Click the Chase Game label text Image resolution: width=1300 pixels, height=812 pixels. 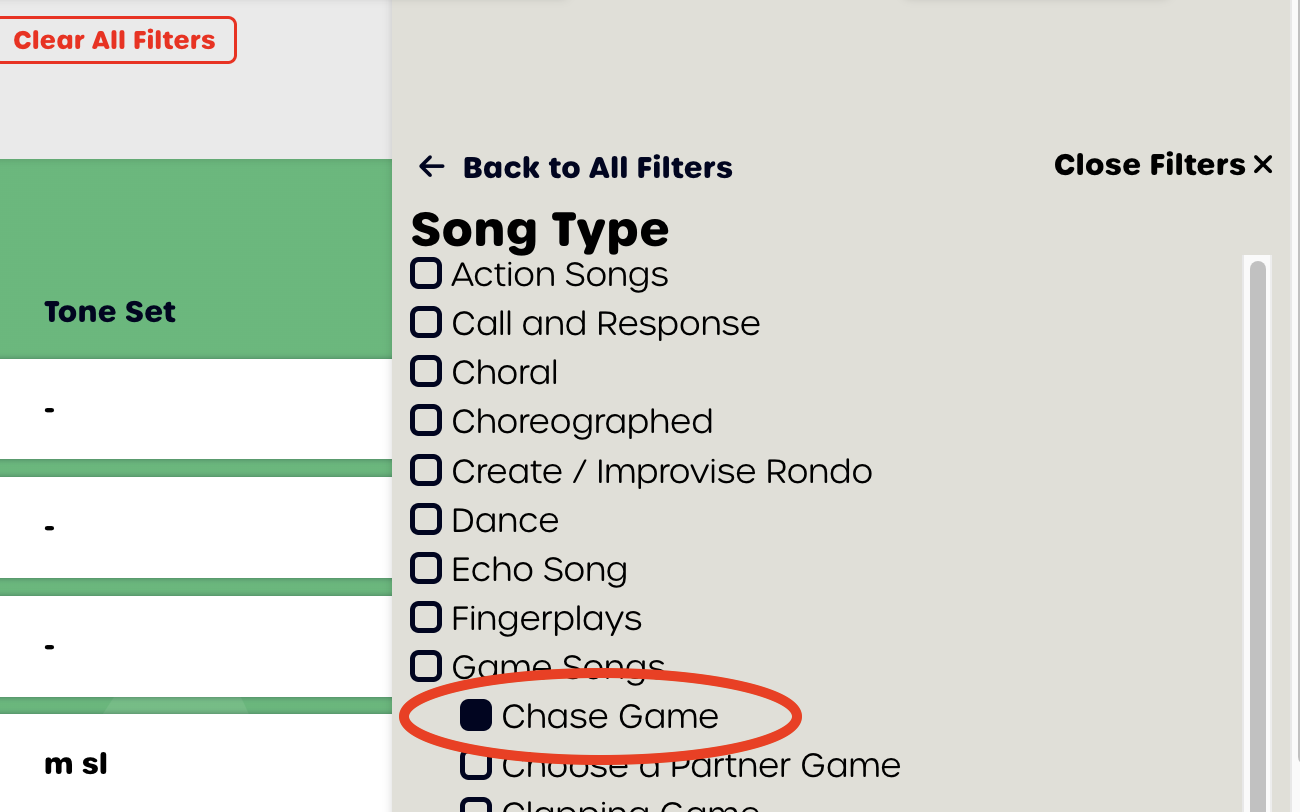tap(610, 716)
